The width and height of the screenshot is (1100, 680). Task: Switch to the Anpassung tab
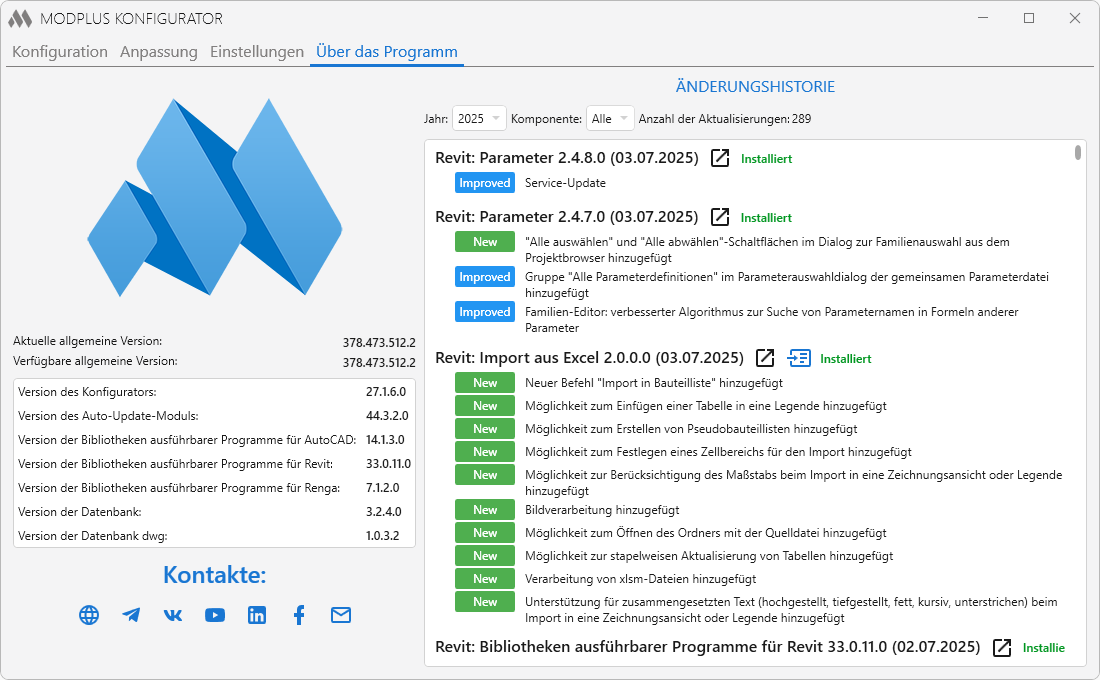click(159, 52)
